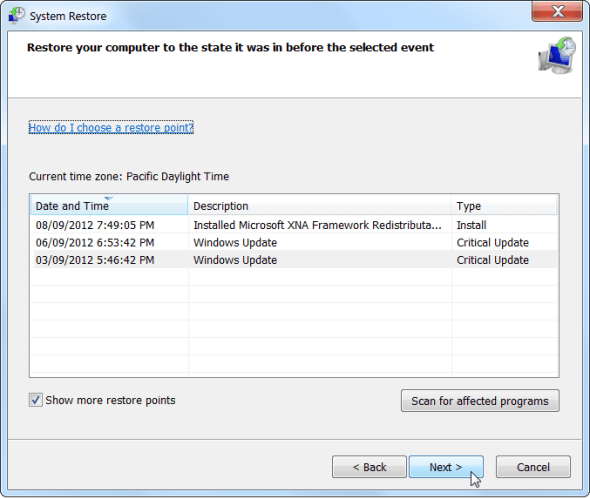This screenshot has width=590, height=499.
Task: Sort by the Date and Time column
Action: (x=109, y=205)
